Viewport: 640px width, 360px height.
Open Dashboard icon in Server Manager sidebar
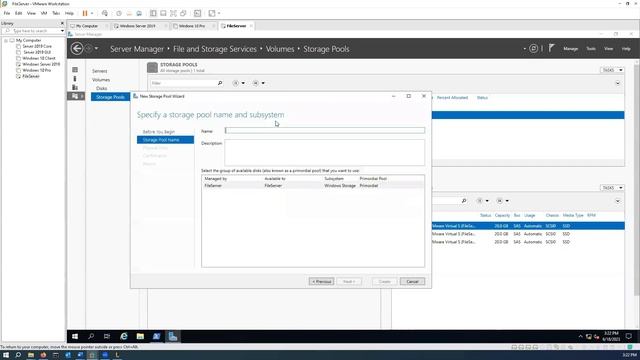[75, 70]
